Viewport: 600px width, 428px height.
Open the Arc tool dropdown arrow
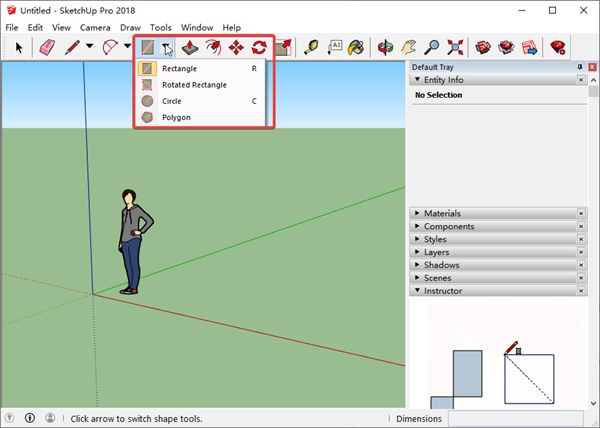[x=127, y=46]
